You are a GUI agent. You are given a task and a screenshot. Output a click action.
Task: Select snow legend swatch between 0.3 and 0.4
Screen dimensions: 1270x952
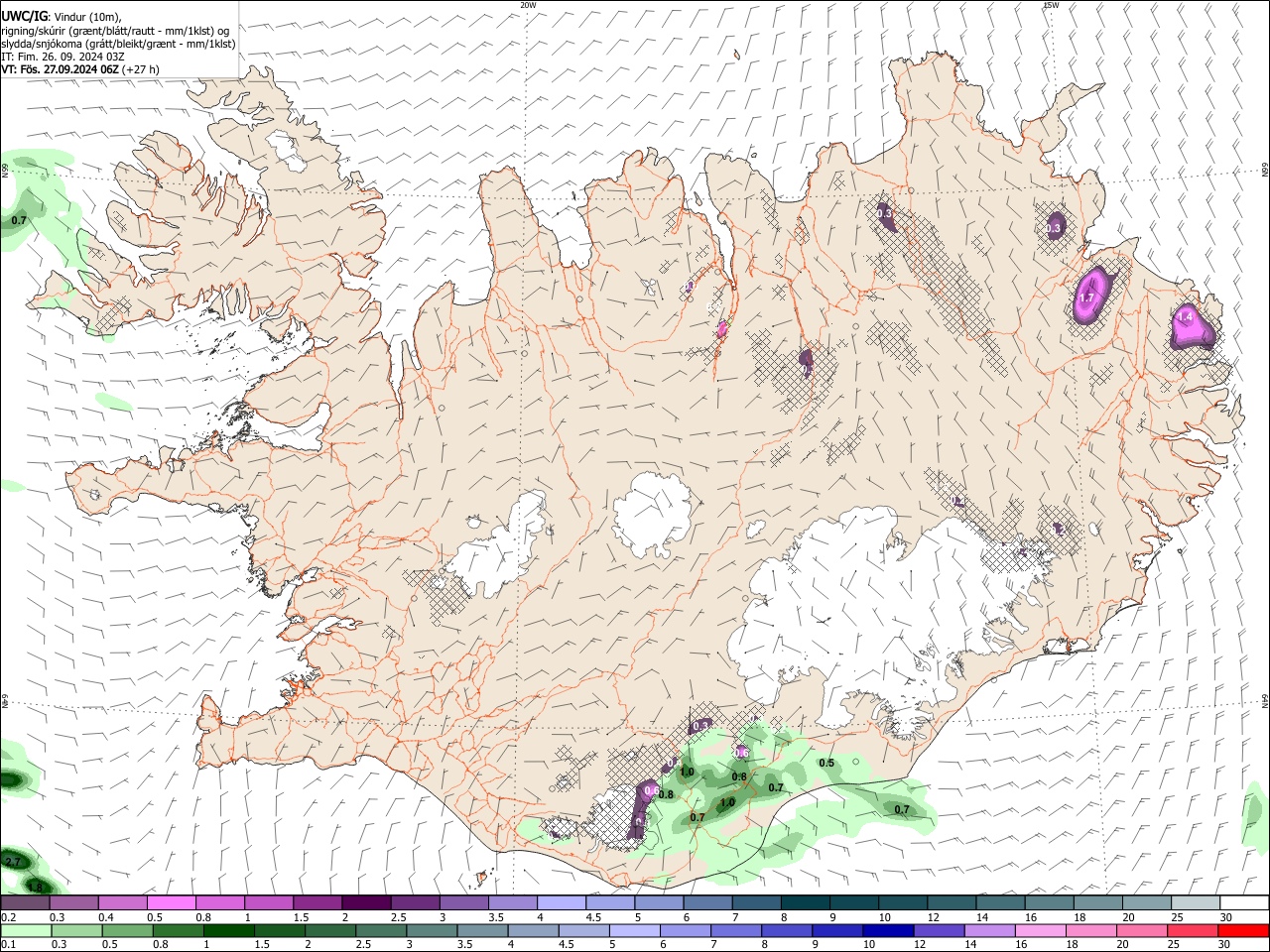[73, 902]
